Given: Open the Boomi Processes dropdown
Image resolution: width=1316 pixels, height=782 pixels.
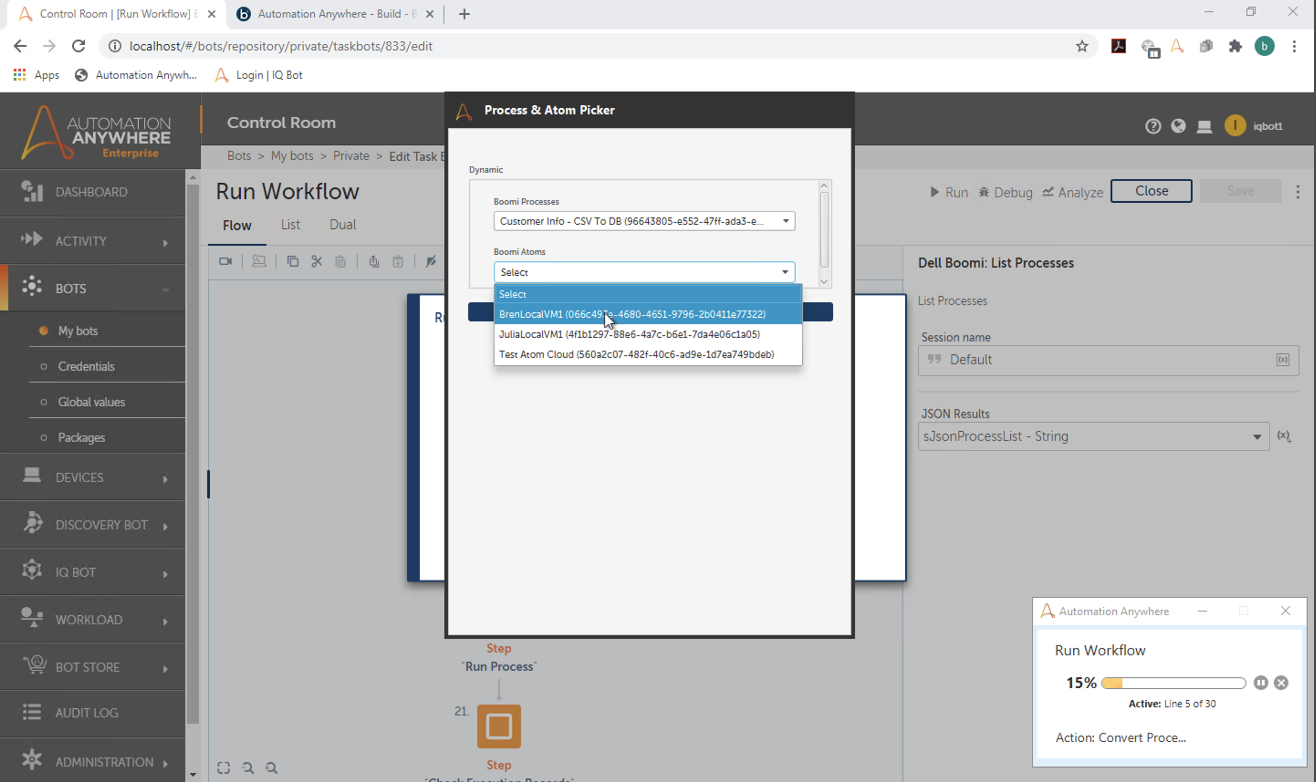Looking at the screenshot, I should click(644, 221).
